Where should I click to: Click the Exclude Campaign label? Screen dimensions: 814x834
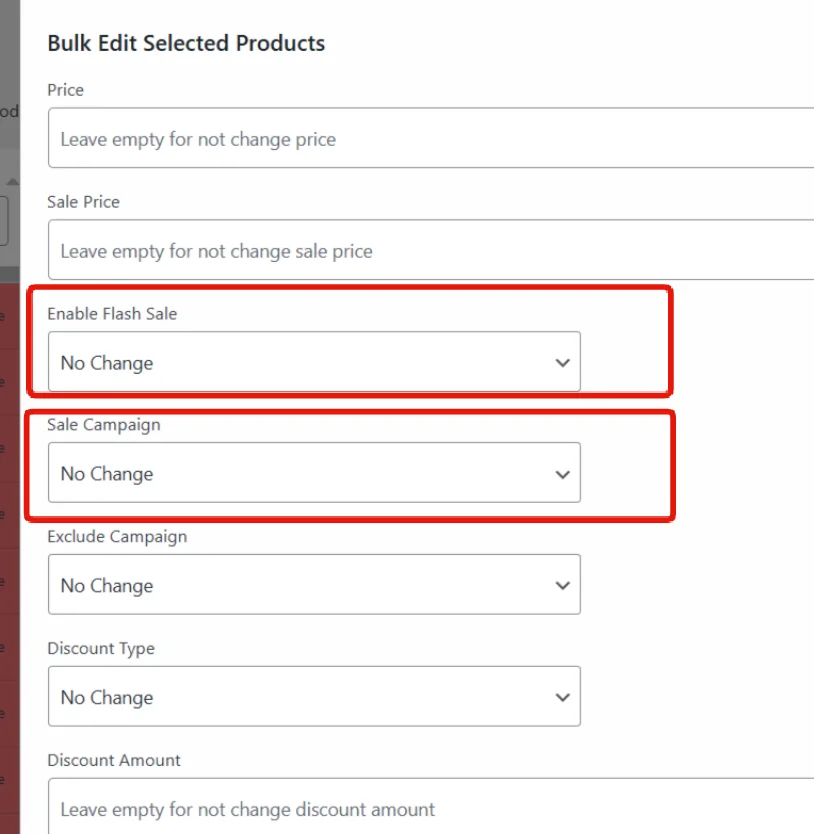[117, 536]
